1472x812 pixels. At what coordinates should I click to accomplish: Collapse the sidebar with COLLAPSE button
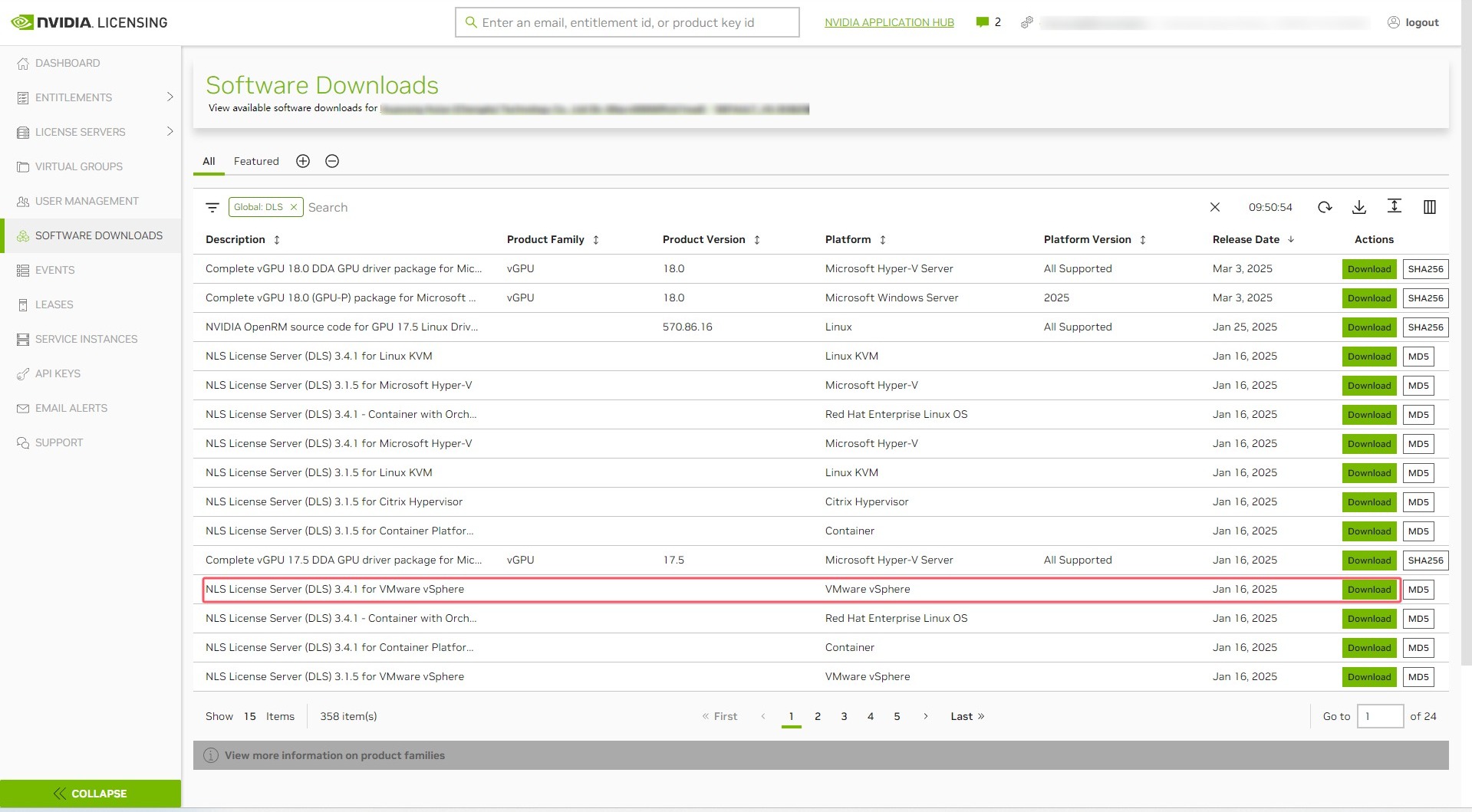point(91,794)
